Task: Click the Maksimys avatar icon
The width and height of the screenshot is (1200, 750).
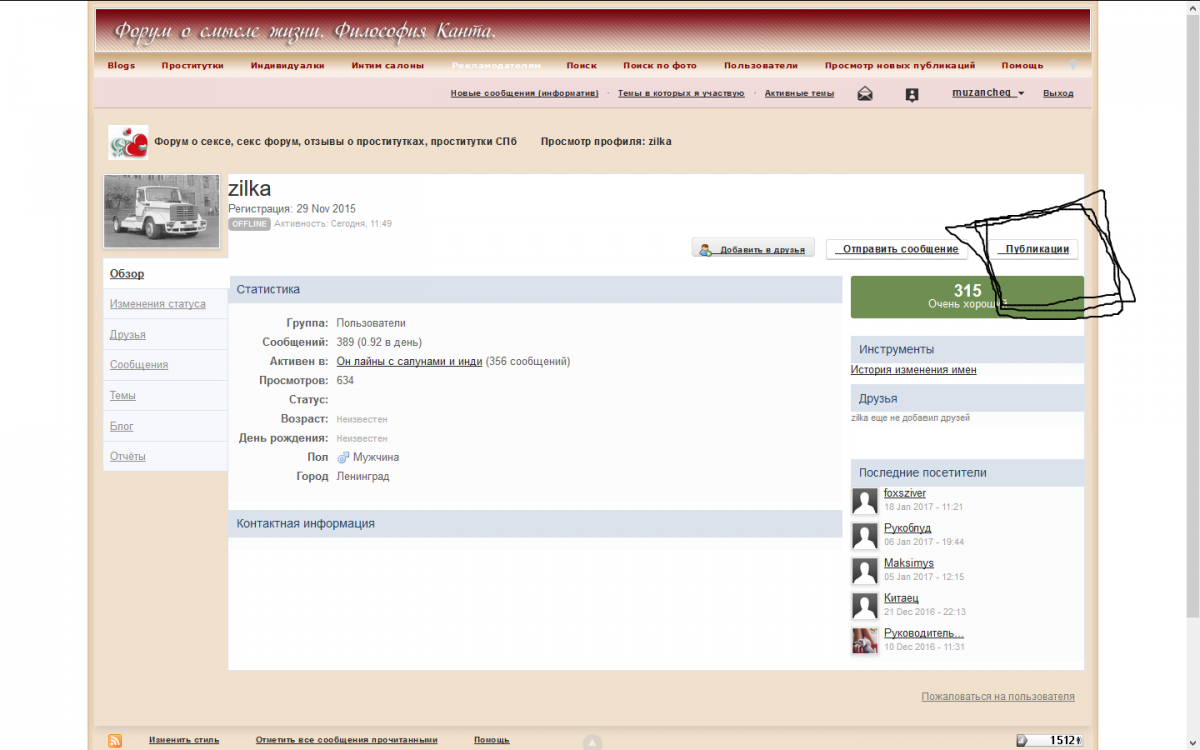Action: (x=865, y=571)
